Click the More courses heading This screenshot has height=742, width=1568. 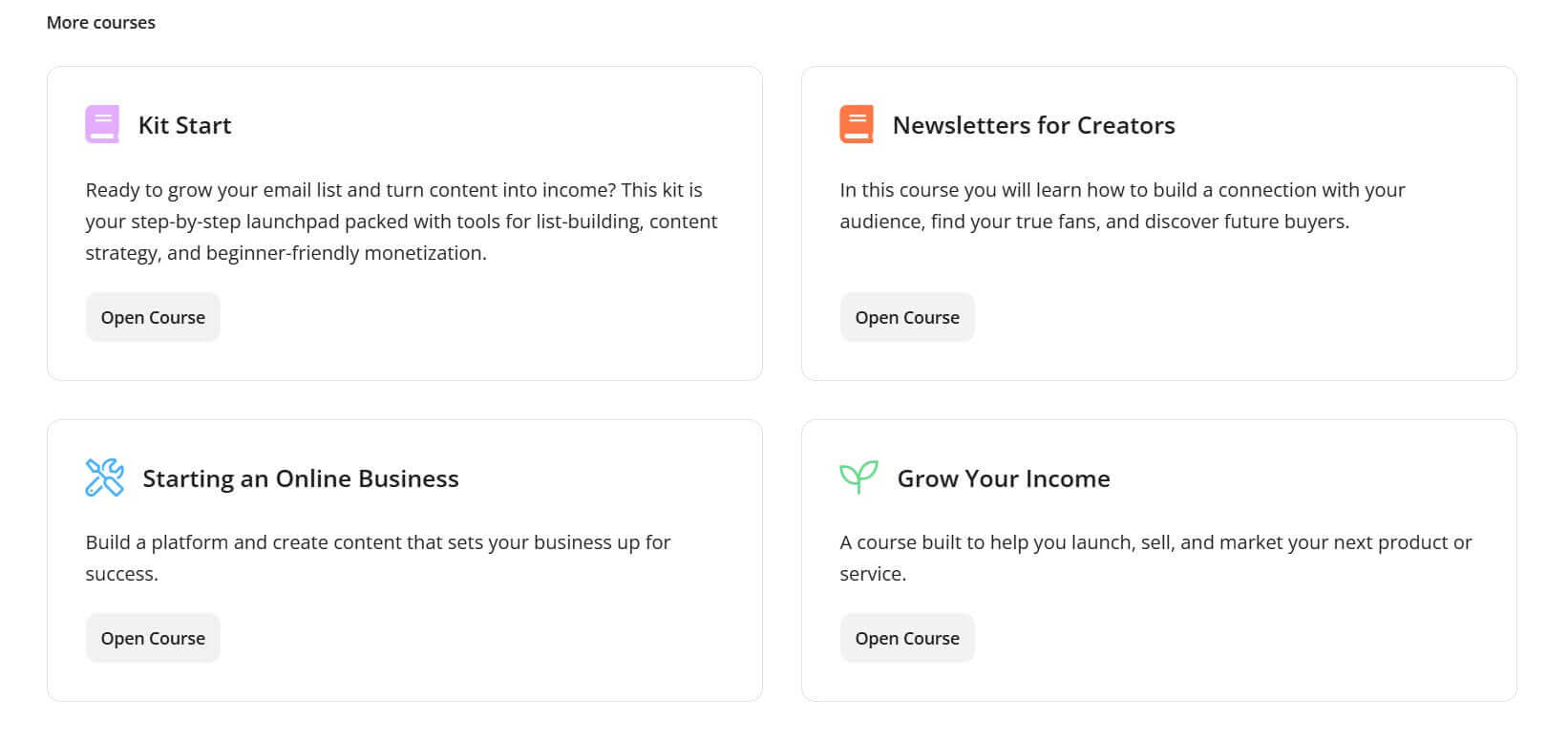(x=101, y=22)
